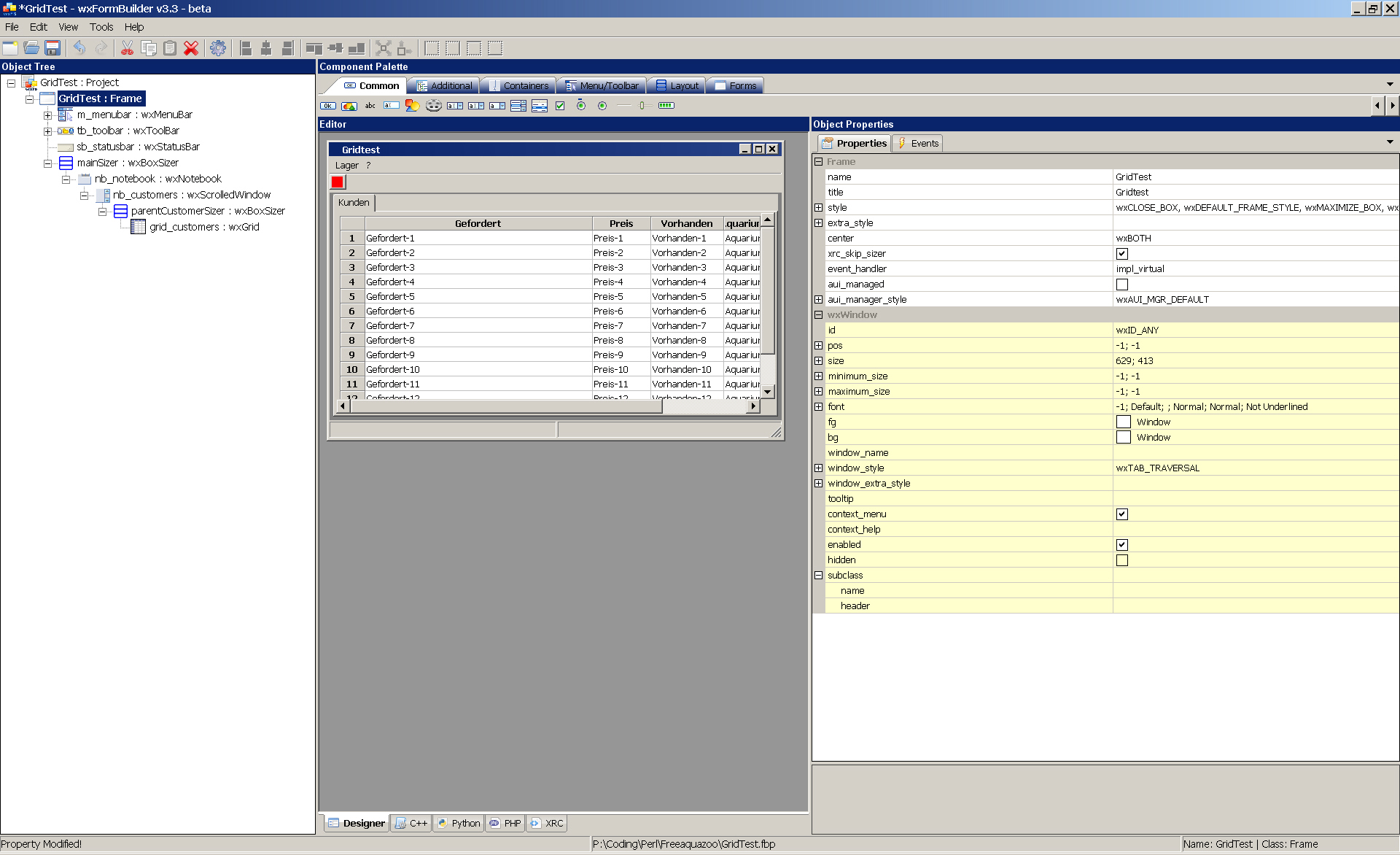Collapse the wxWindow property category
The width and height of the screenshot is (1400, 855).
point(818,315)
